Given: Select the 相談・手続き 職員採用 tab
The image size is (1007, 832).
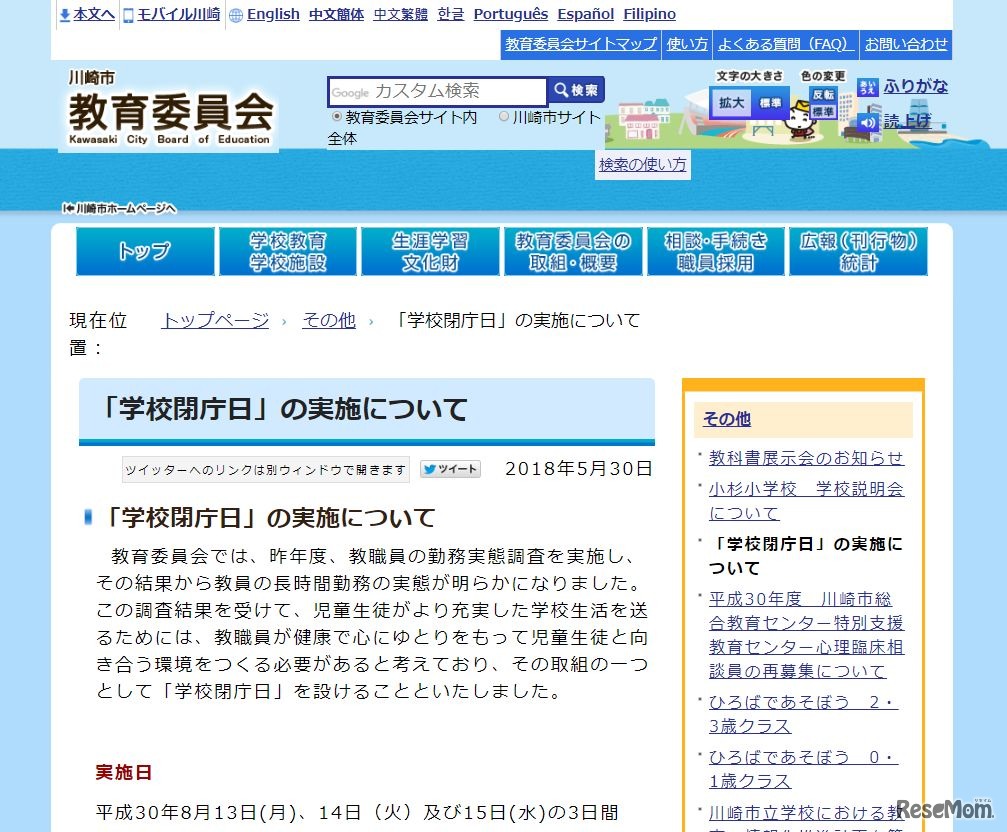Looking at the screenshot, I should pos(716,251).
